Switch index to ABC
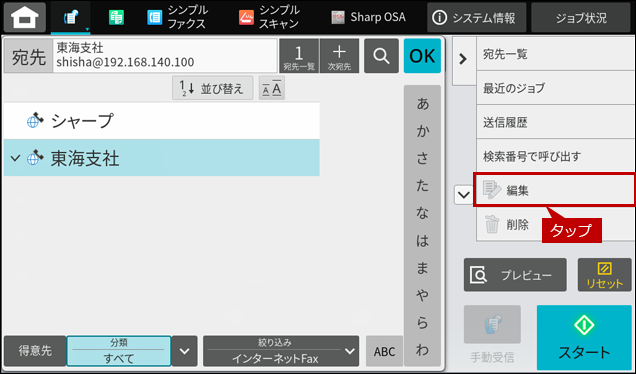 pos(385,351)
